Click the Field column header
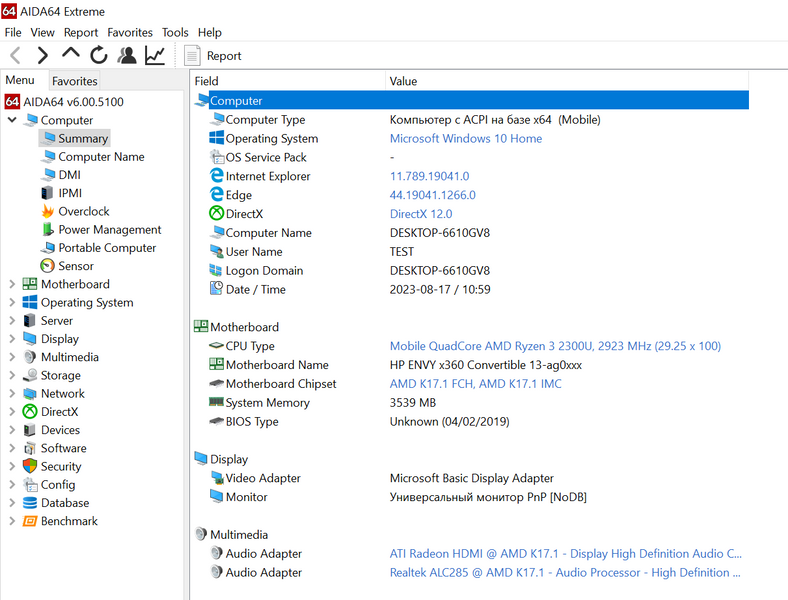788x600 pixels. pos(288,81)
